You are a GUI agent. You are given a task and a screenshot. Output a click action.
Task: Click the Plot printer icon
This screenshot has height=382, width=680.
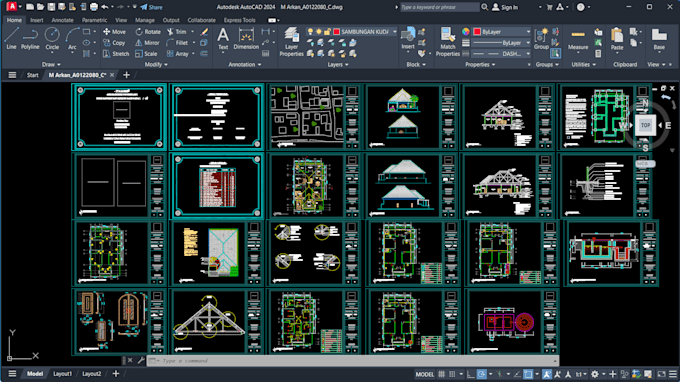(x=94, y=7)
